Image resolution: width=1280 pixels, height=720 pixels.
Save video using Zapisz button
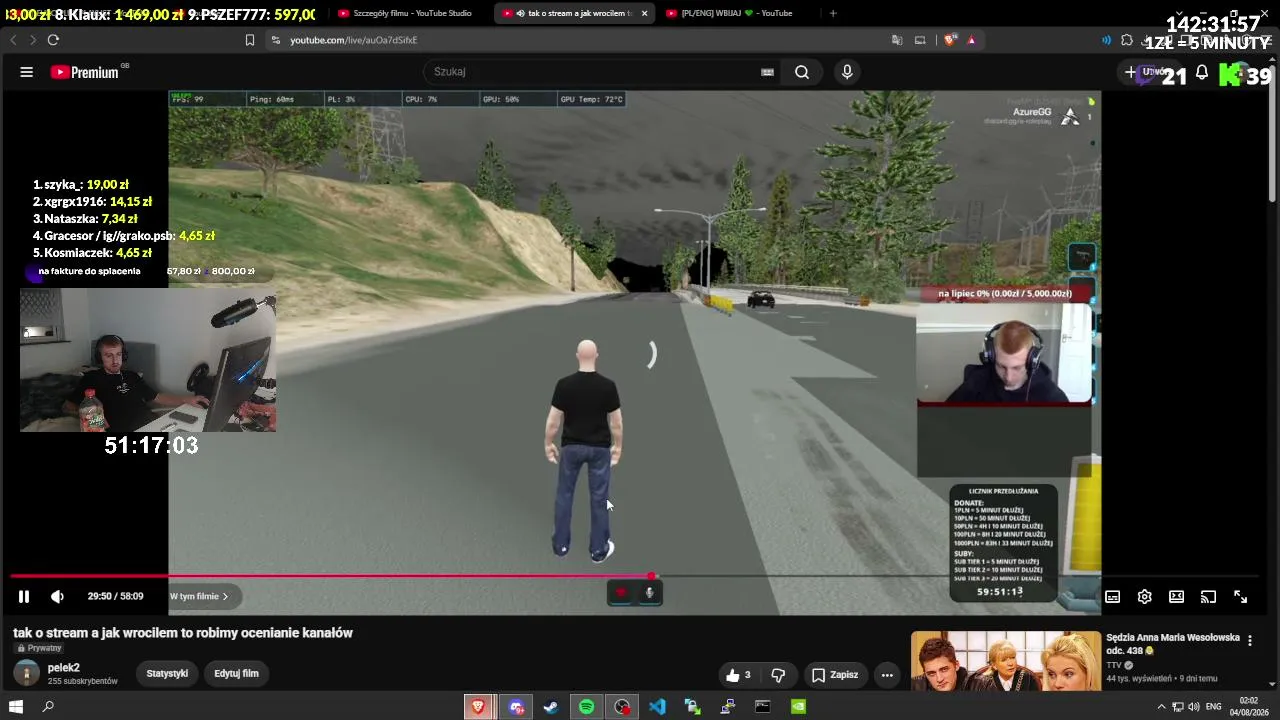point(834,675)
